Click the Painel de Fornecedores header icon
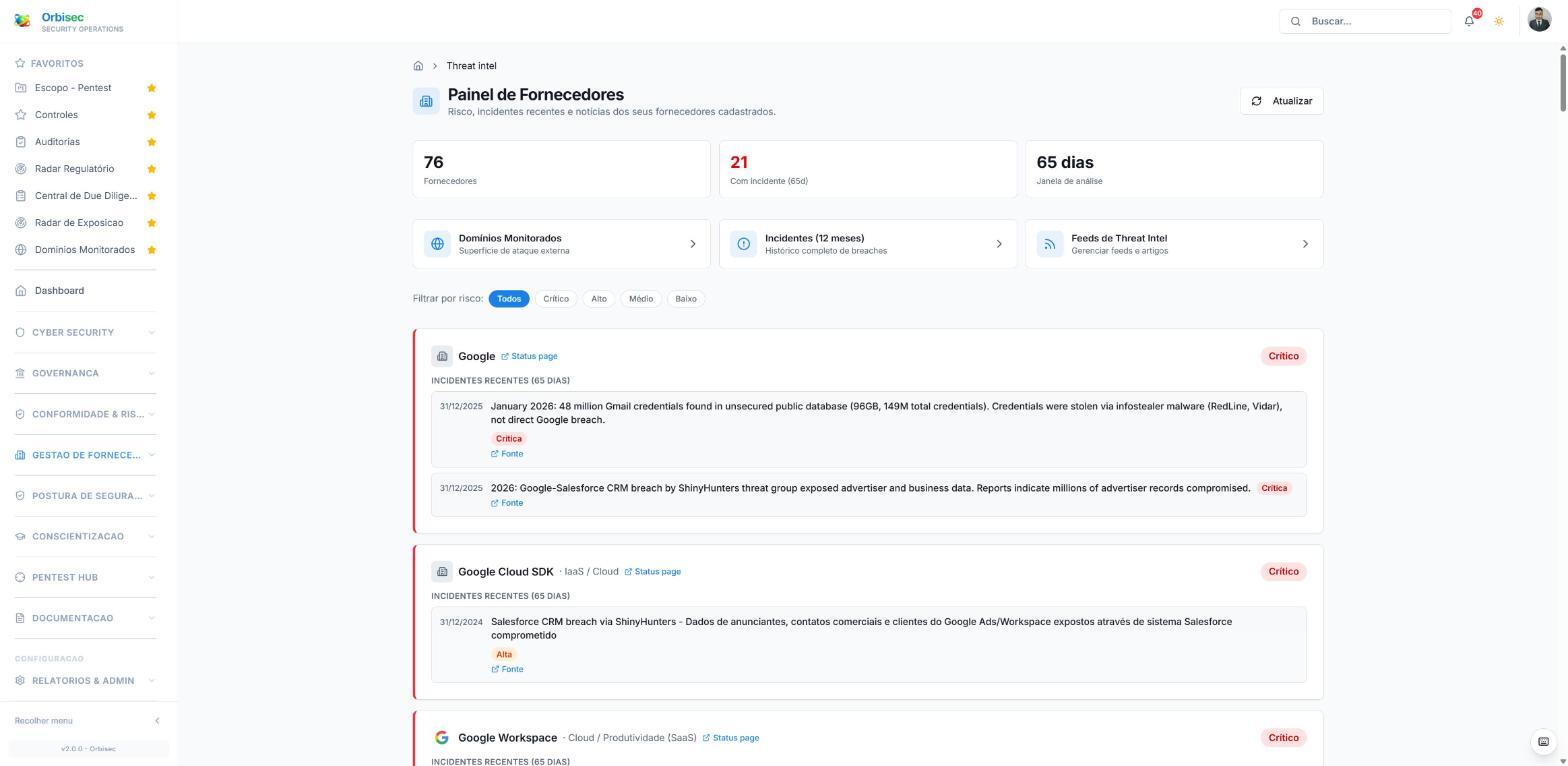The image size is (1568, 766). coord(426,101)
